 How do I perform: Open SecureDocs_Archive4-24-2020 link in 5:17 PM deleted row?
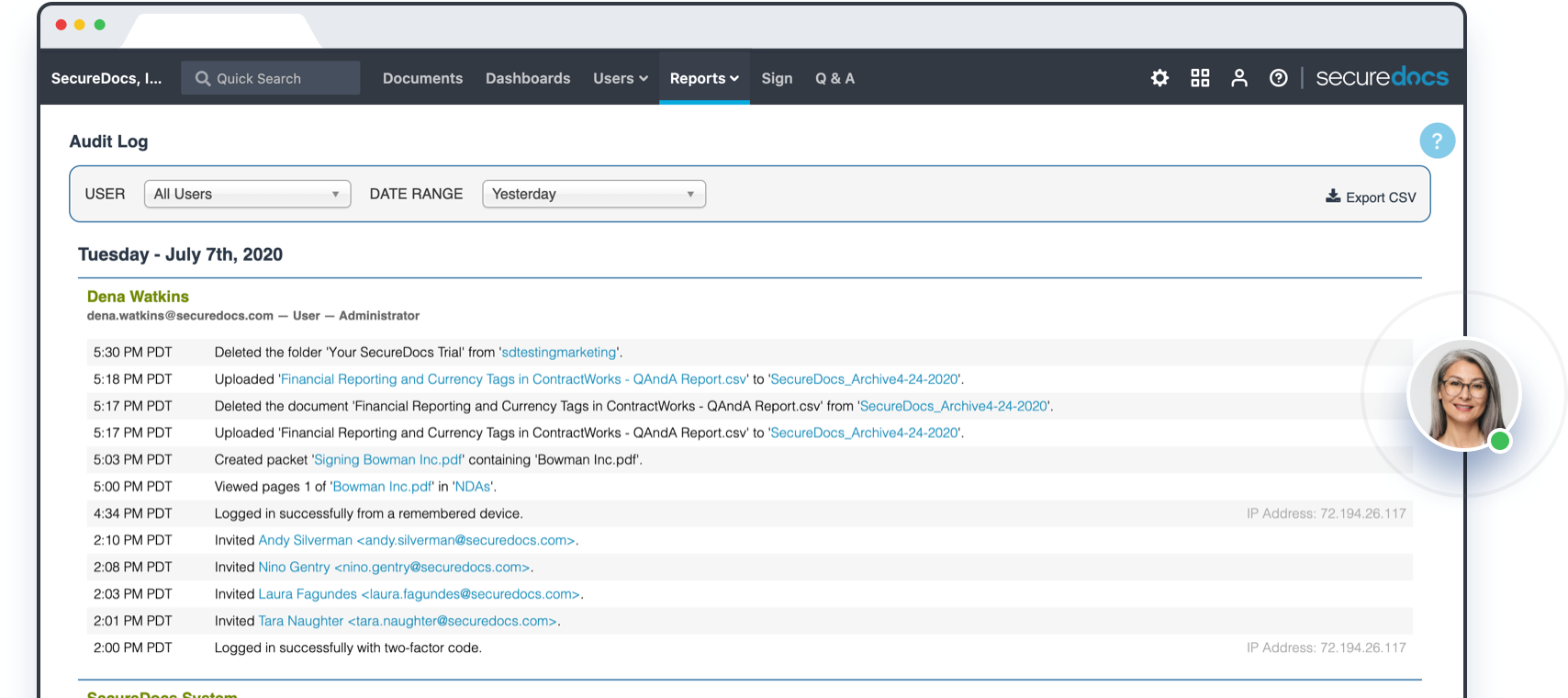pos(954,406)
